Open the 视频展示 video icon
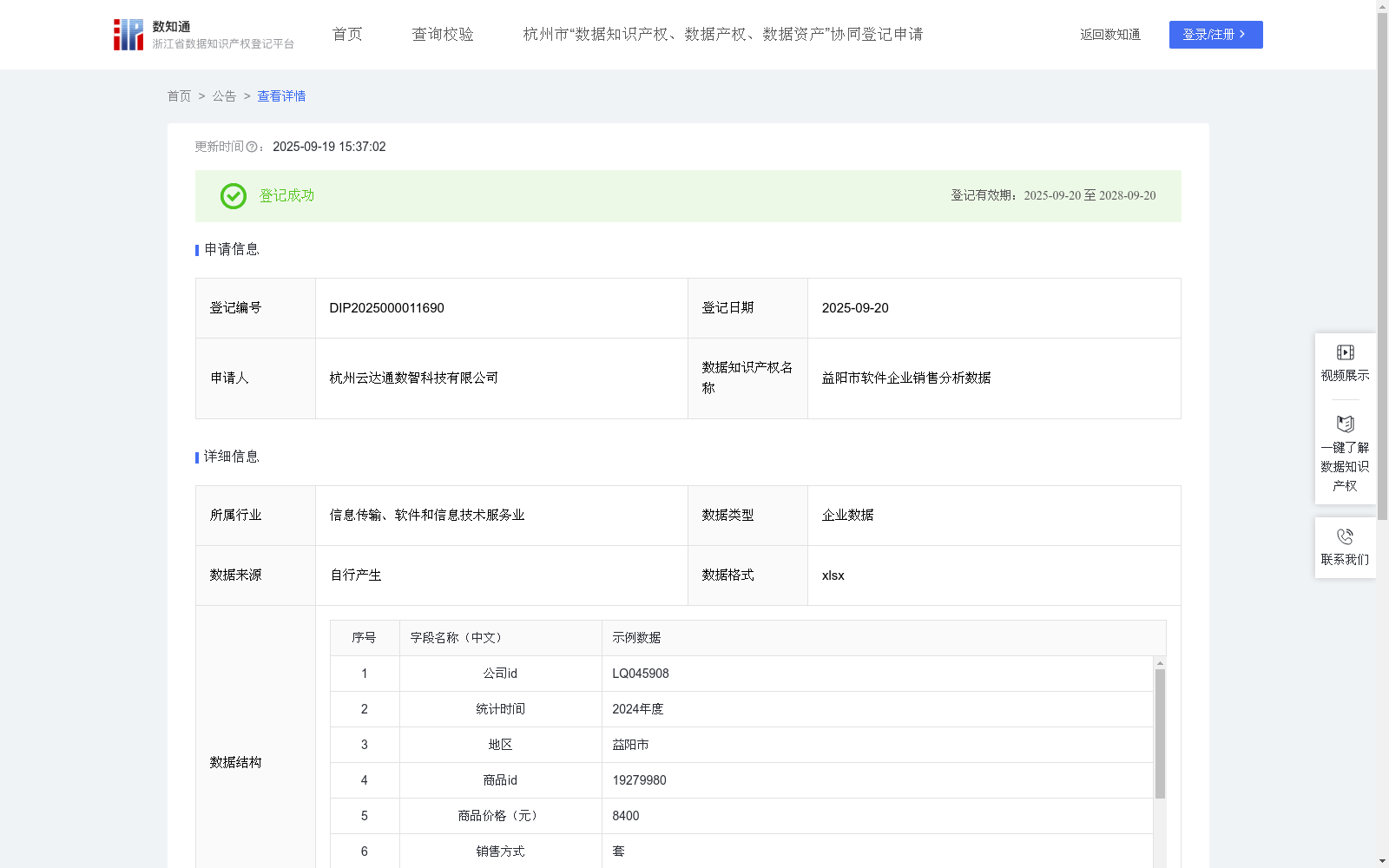1389x868 pixels. pos(1345,352)
